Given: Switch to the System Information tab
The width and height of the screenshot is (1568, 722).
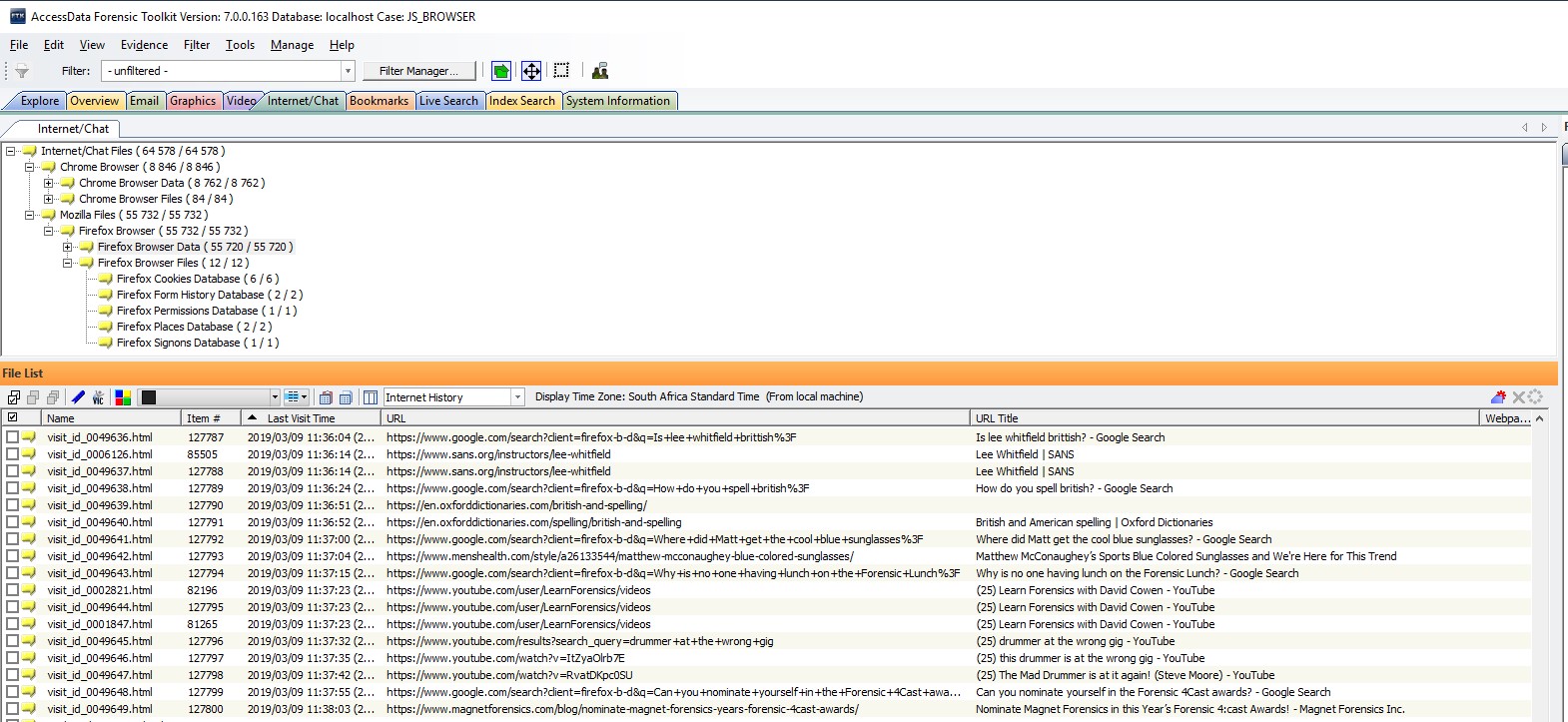Looking at the screenshot, I should [618, 101].
